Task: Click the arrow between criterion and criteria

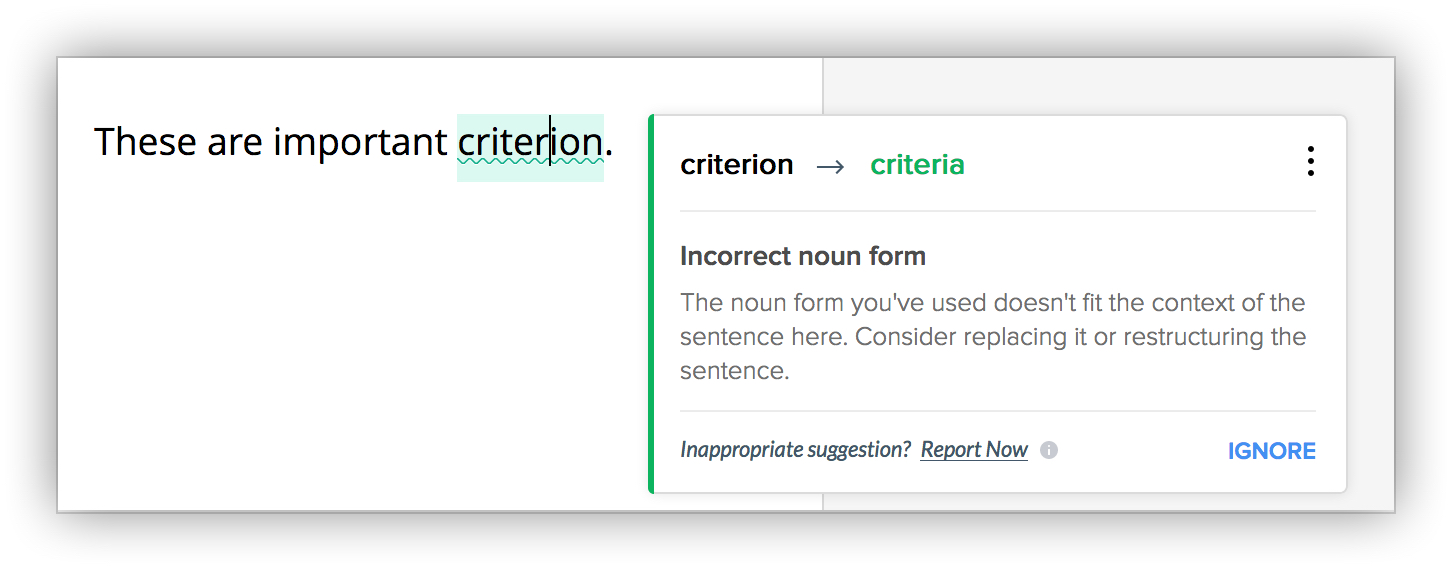Action: tap(831, 166)
